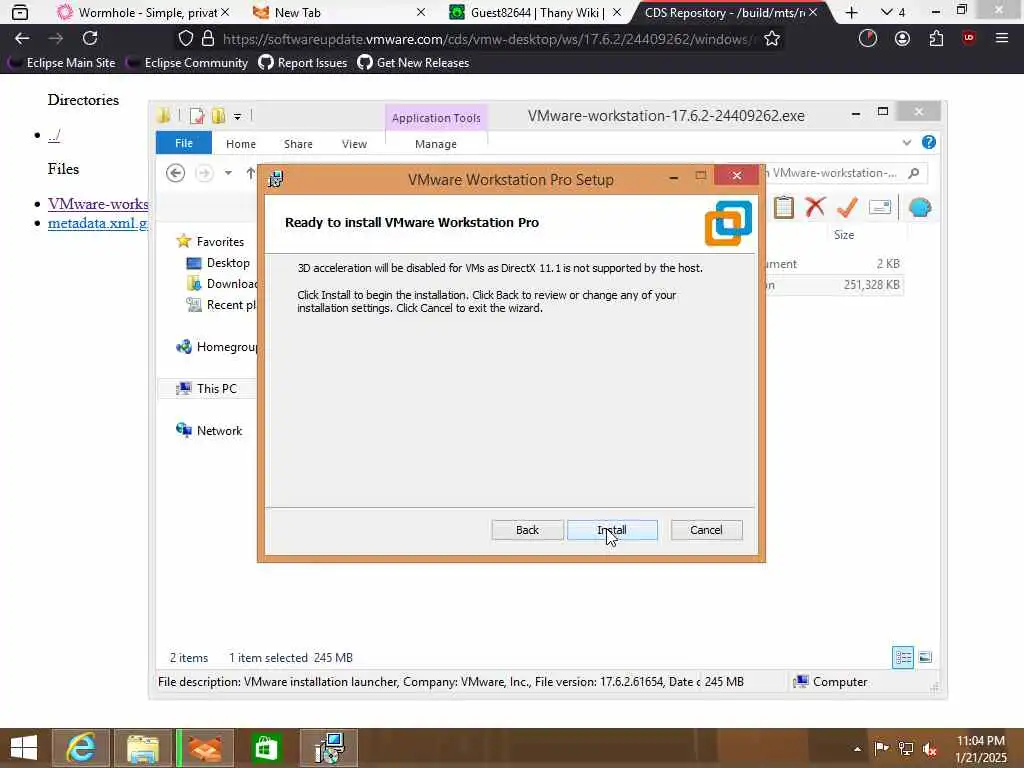Select Desktop in Explorer navigation pane

tap(218, 263)
